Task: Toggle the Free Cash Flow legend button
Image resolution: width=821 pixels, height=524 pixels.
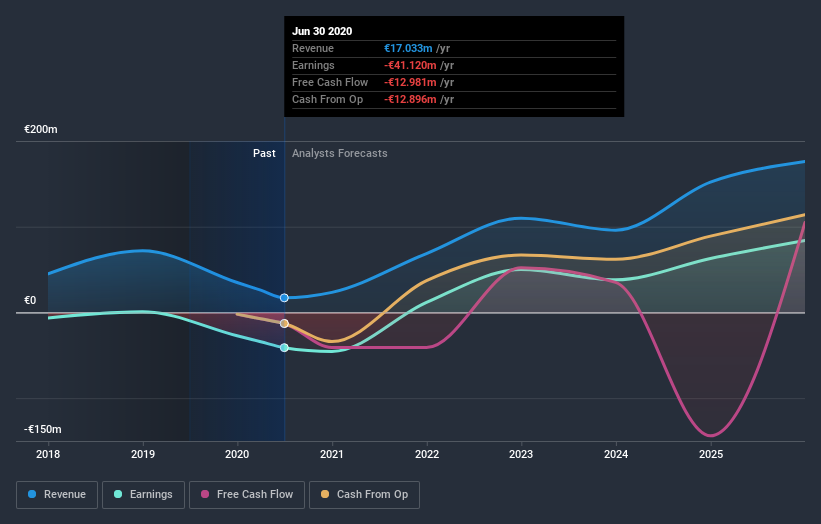Action: (247, 495)
